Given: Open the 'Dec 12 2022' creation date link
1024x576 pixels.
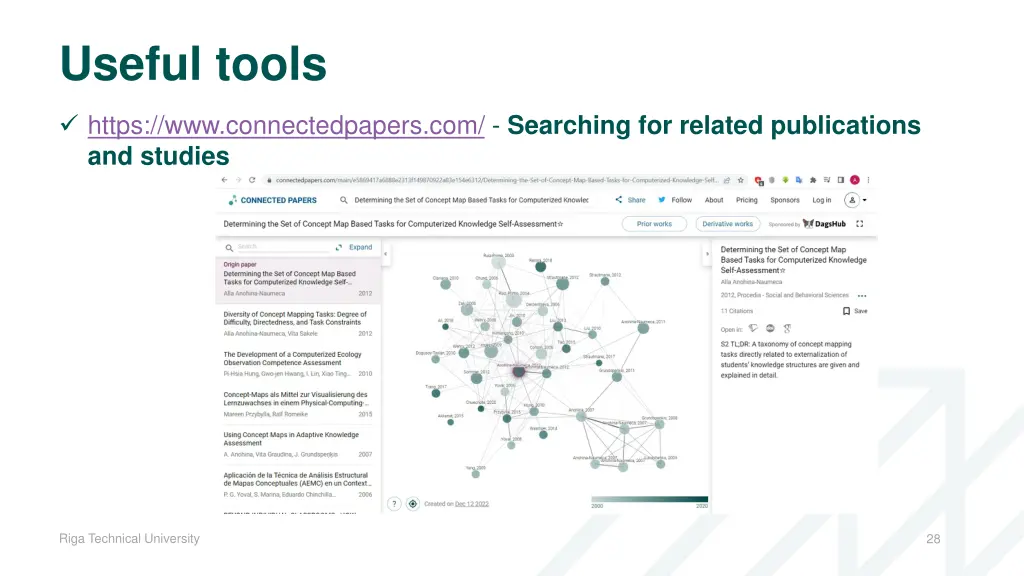Looking at the screenshot, I should 472,504.
